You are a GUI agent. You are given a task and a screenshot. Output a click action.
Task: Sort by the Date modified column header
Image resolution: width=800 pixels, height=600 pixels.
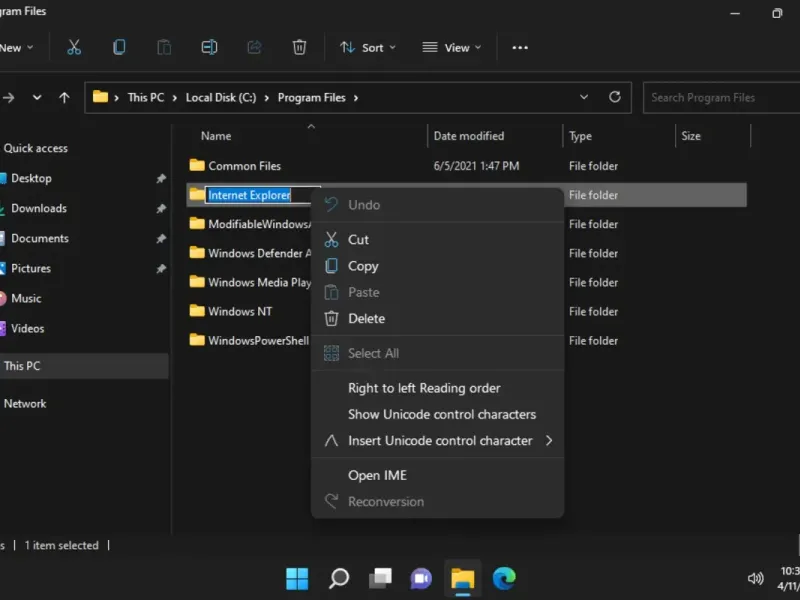tap(469, 136)
